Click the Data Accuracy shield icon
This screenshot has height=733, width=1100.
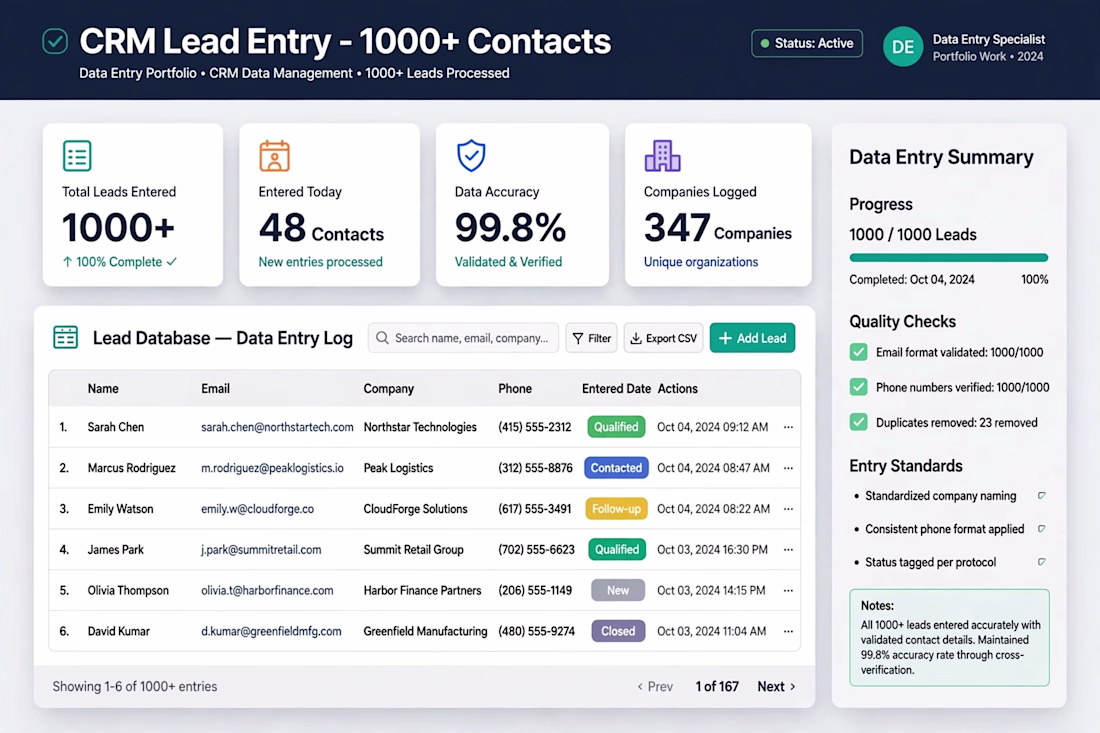(x=471, y=156)
